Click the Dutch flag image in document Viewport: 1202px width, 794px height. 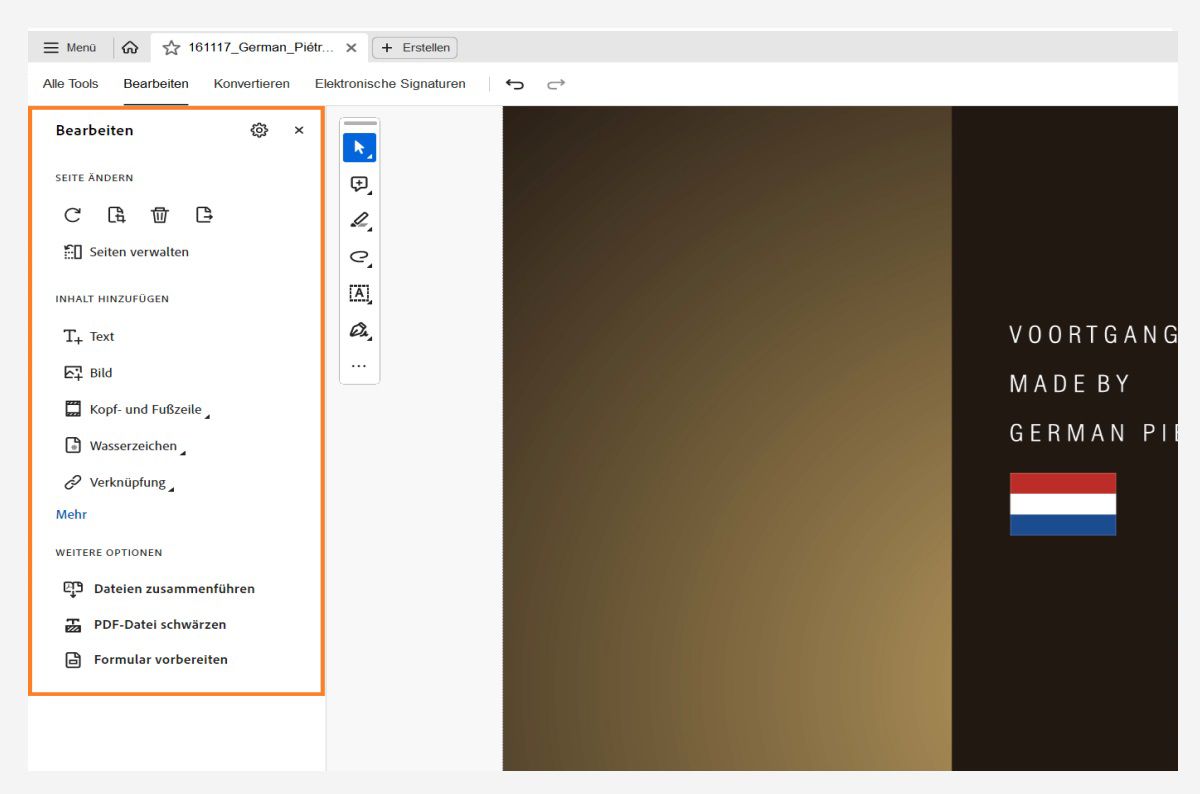coord(1062,504)
